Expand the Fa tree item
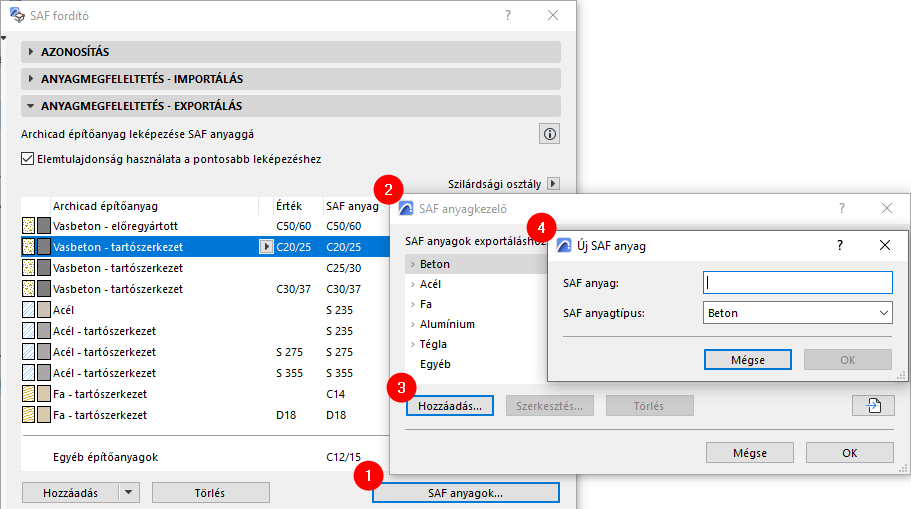Viewport: 911px width, 509px height. (413, 304)
